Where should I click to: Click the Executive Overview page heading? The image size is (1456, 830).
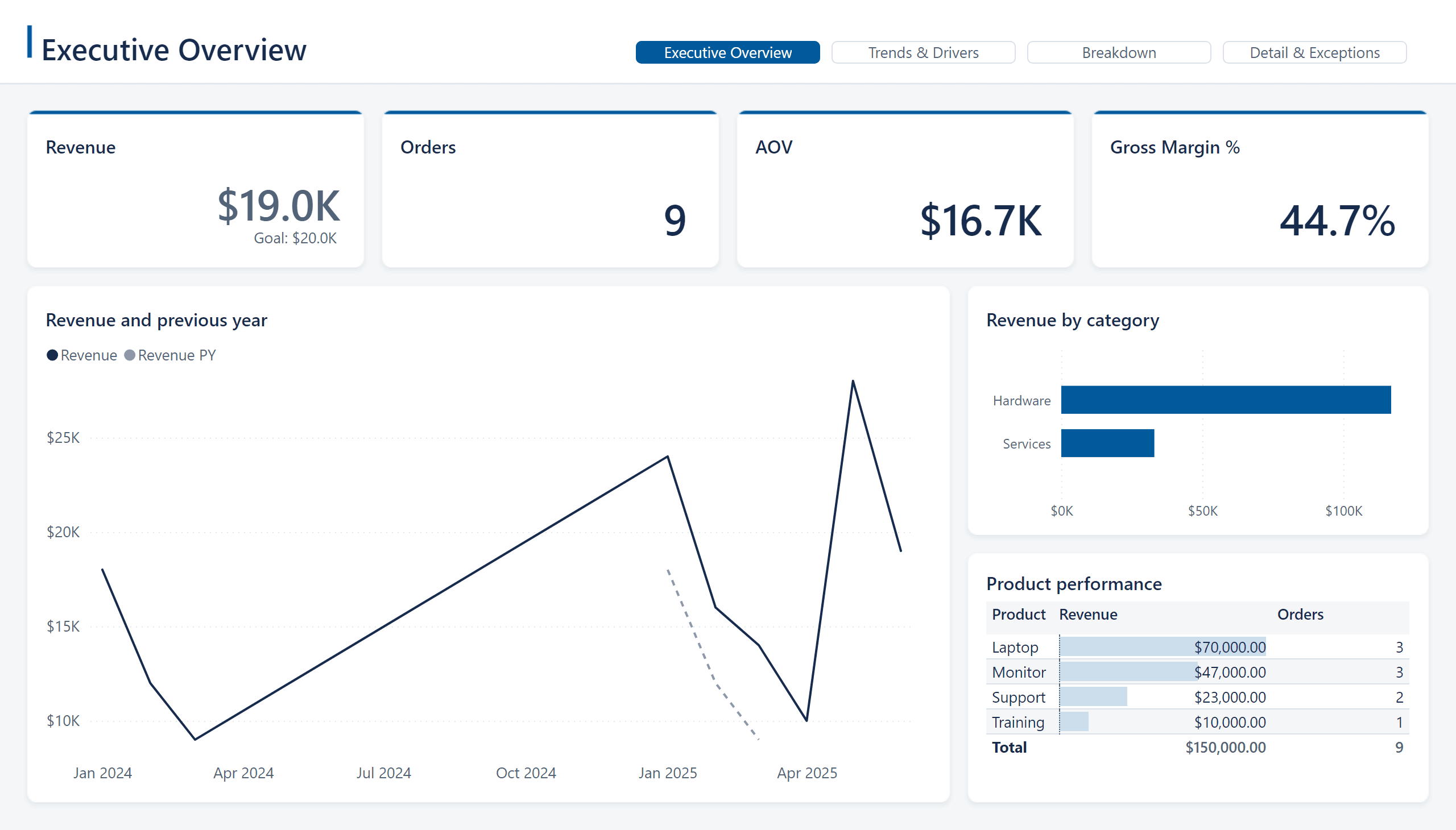click(x=174, y=50)
